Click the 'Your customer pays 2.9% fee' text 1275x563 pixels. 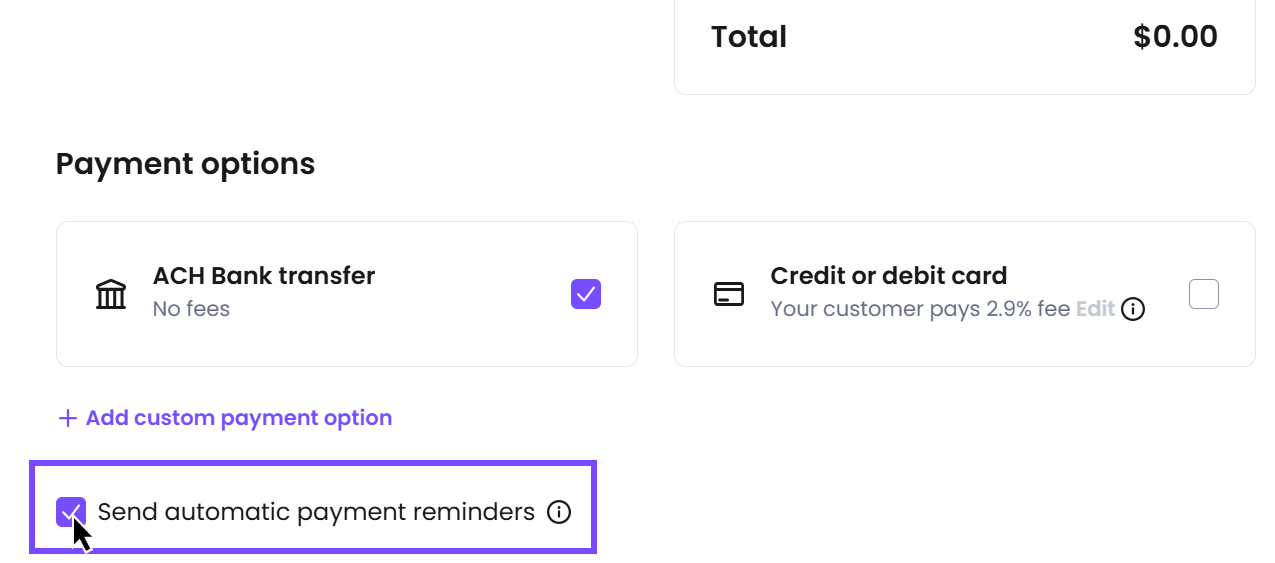[x=921, y=309]
